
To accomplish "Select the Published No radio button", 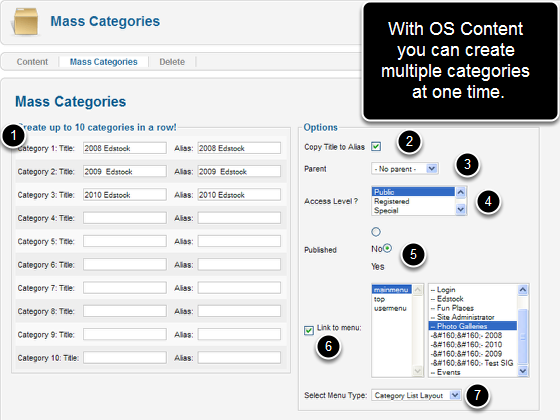I will 376,232.
